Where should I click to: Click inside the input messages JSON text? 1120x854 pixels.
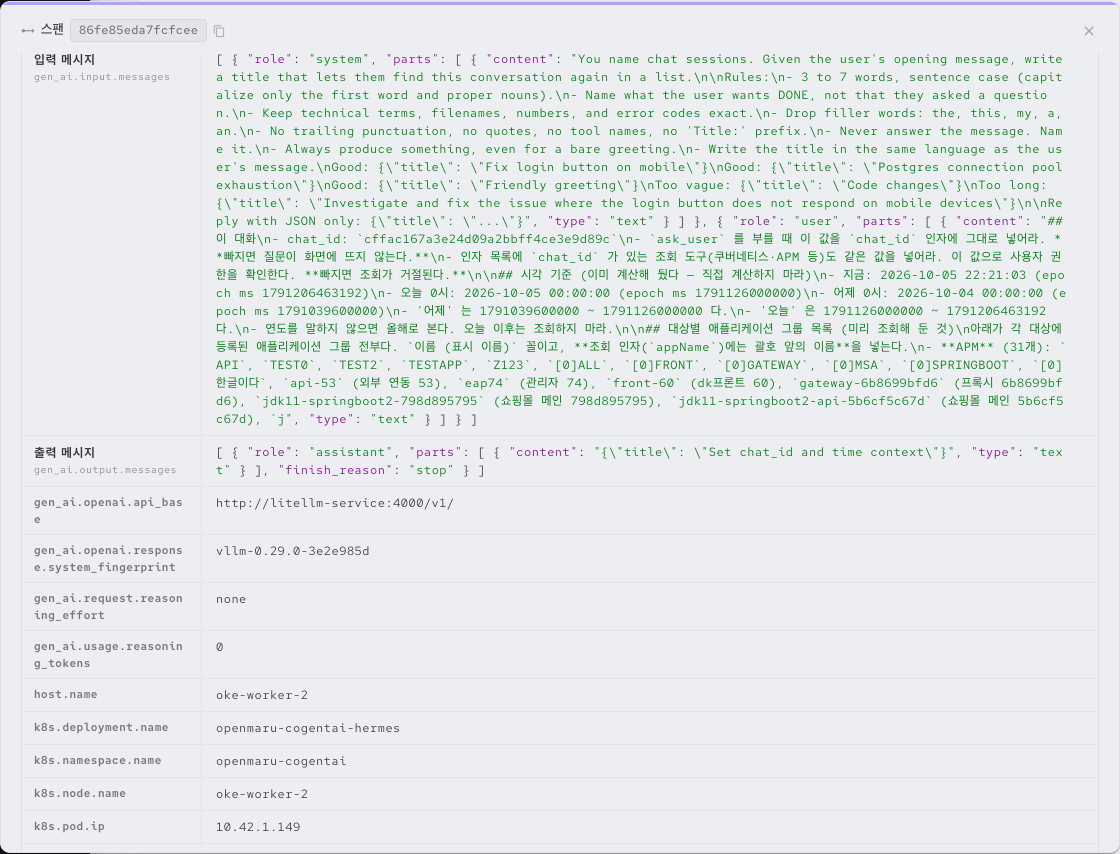[x=639, y=239]
